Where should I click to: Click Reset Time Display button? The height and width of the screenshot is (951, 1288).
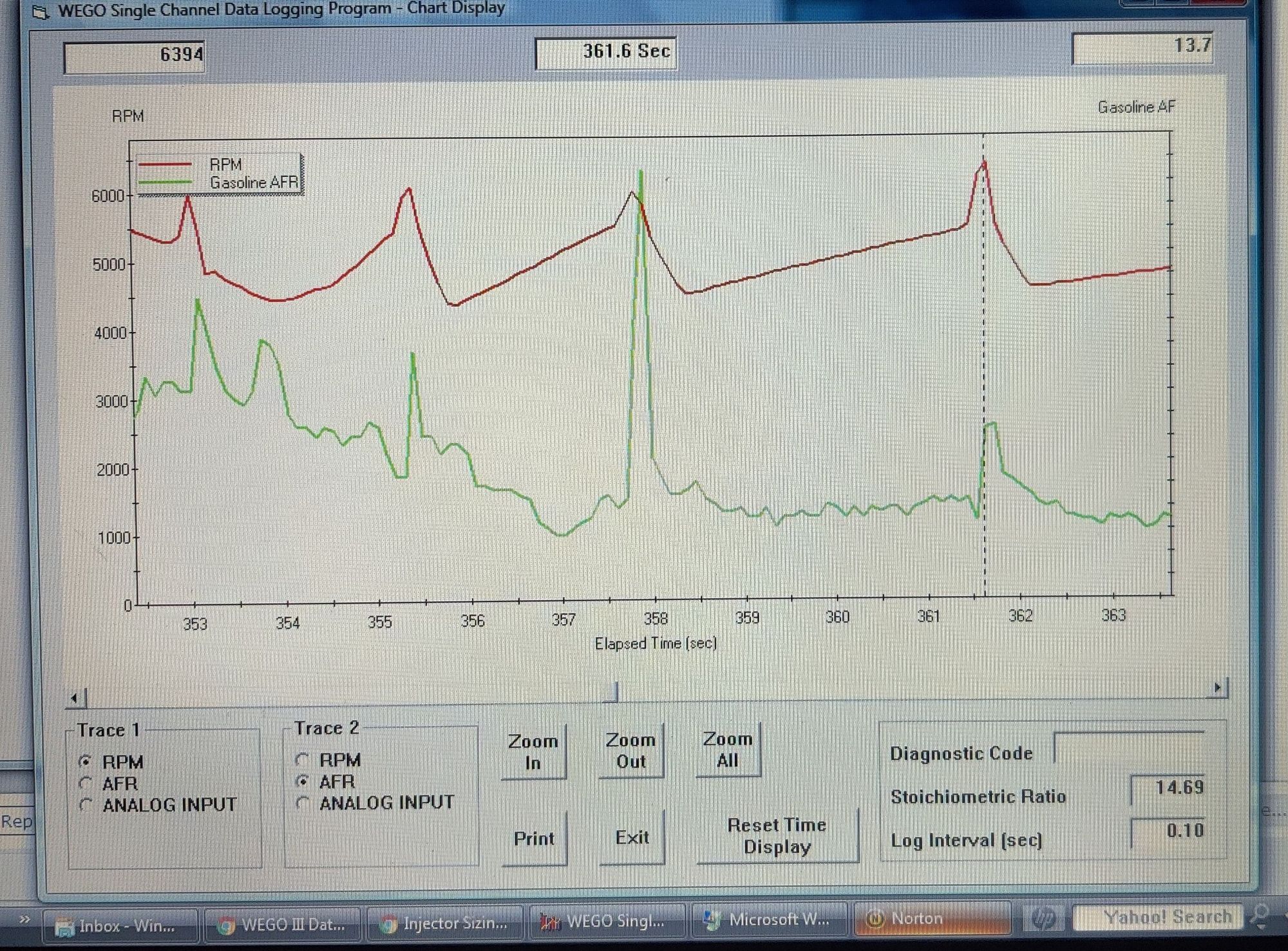click(x=777, y=836)
